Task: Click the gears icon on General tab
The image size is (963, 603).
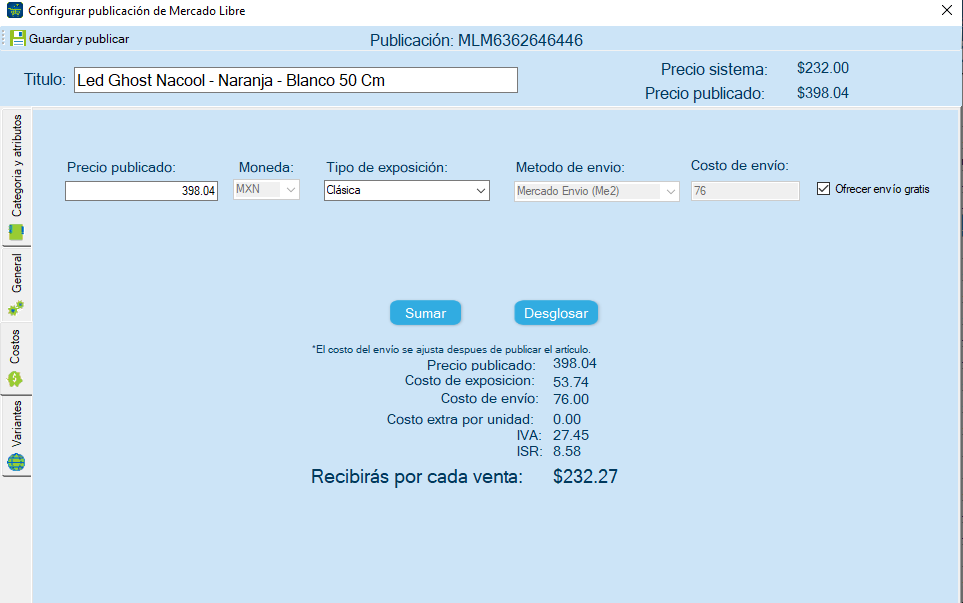Action: pos(16,308)
